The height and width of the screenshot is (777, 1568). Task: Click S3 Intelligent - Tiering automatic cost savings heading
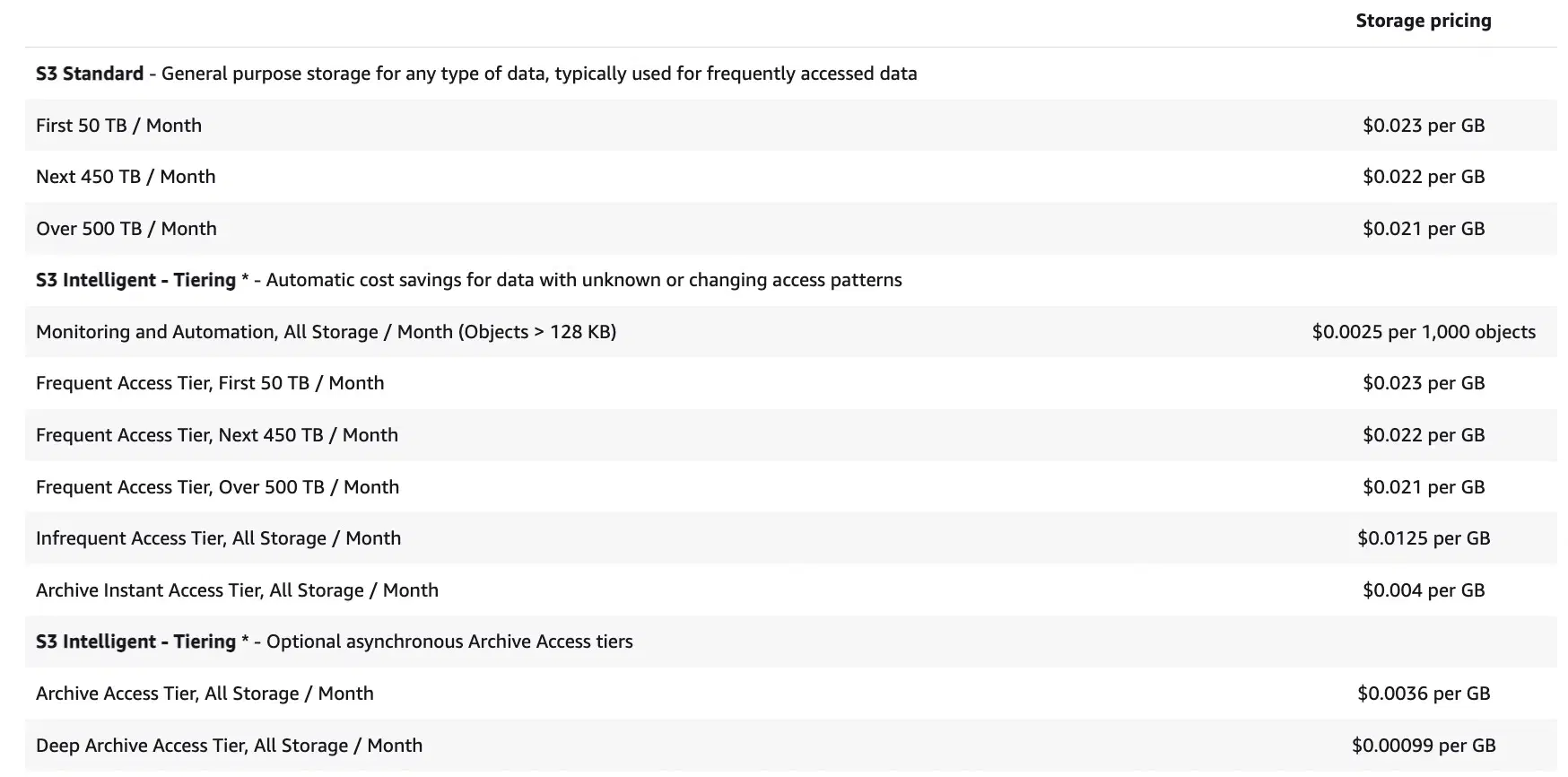[468, 280]
